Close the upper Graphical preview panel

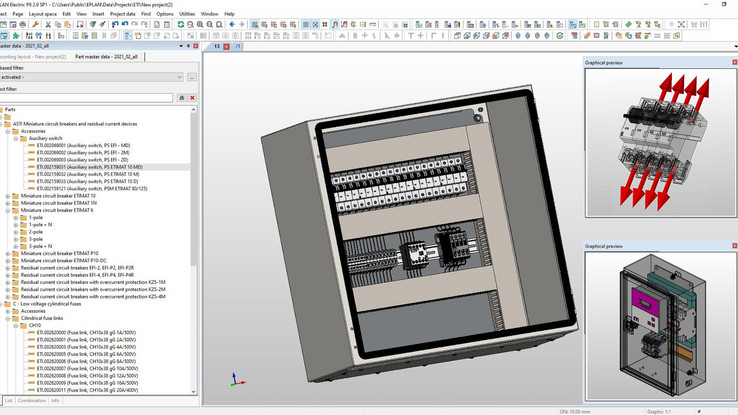[x=734, y=62]
